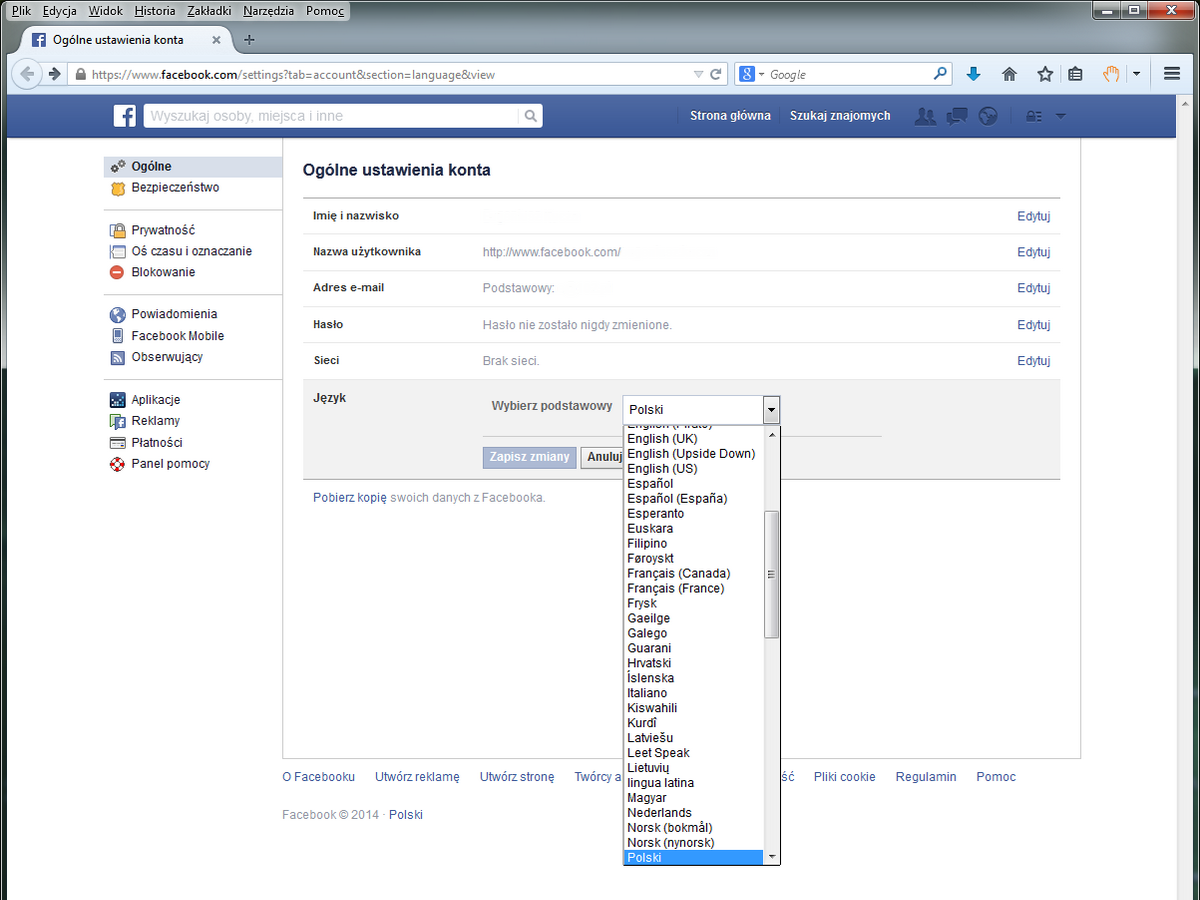Open the URL history dropdown arrow
This screenshot has height=900, width=1200.
pyautogui.click(x=698, y=74)
